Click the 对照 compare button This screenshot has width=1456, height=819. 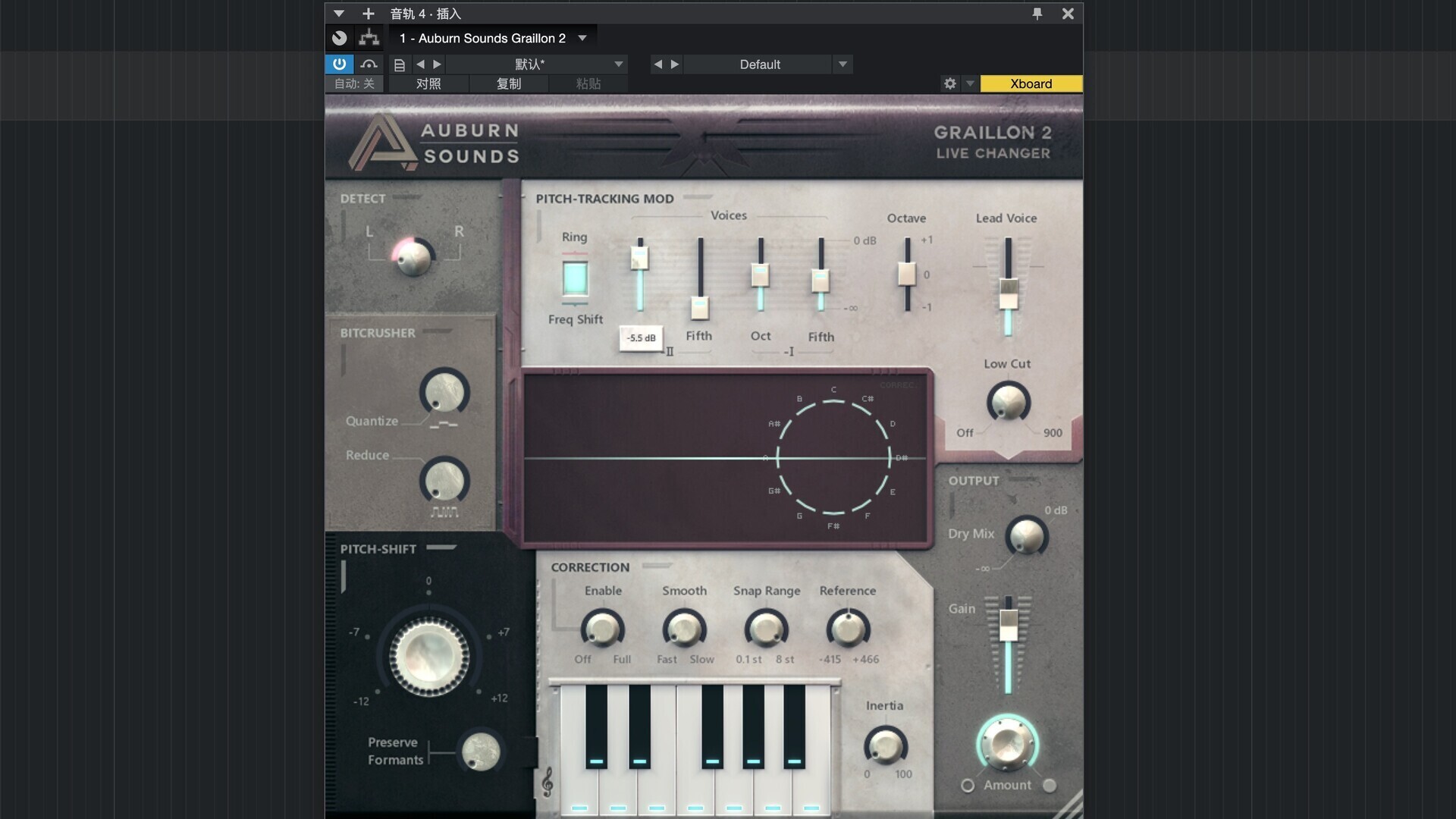(428, 83)
